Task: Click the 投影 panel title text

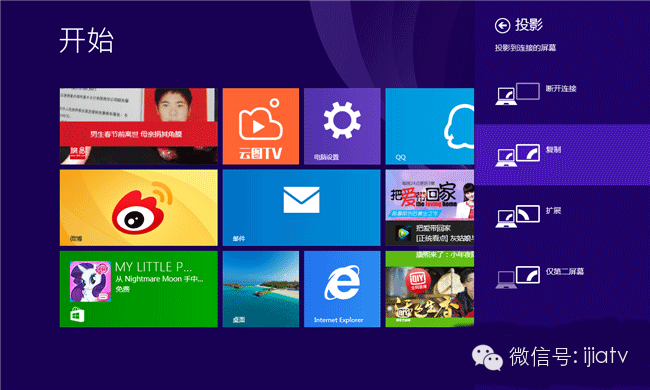Action: click(529, 25)
